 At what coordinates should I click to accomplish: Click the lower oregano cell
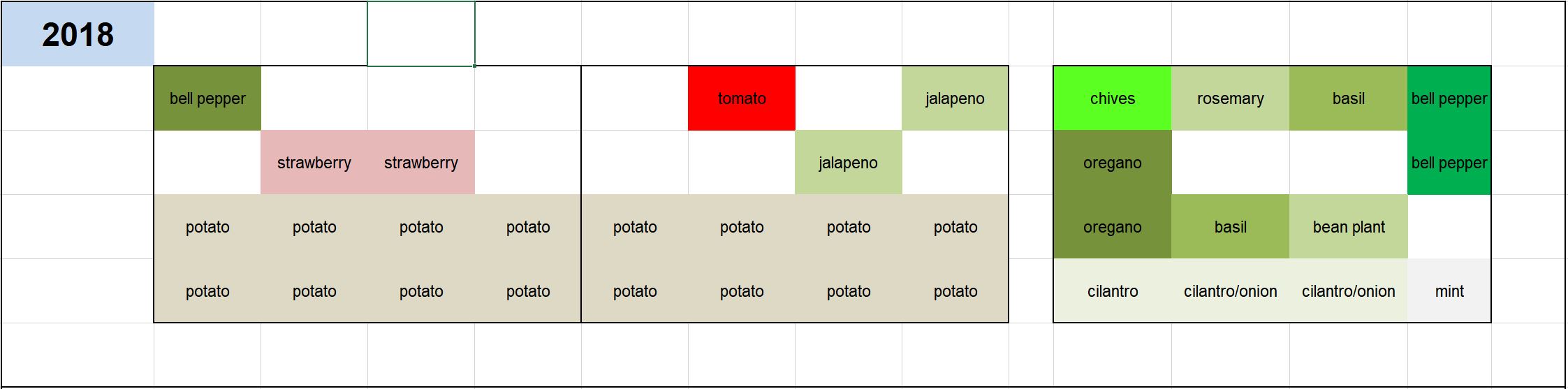(1112, 227)
